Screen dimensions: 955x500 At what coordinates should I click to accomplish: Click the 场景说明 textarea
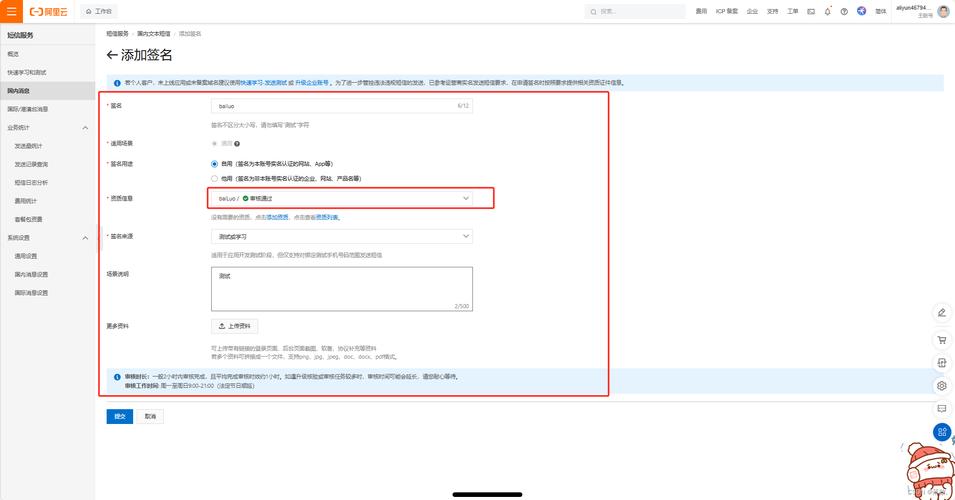342,289
